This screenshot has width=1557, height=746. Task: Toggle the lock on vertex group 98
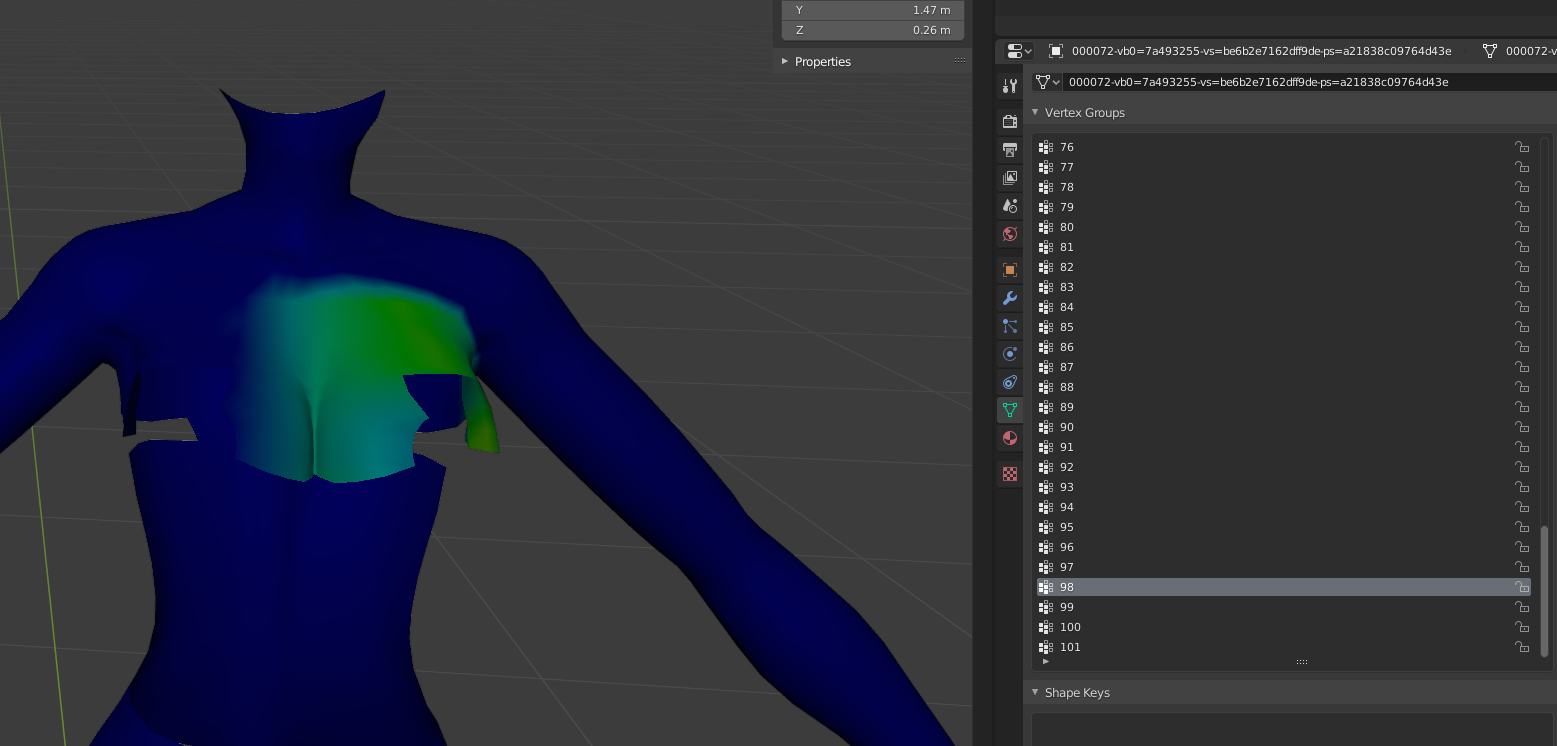click(1522, 587)
